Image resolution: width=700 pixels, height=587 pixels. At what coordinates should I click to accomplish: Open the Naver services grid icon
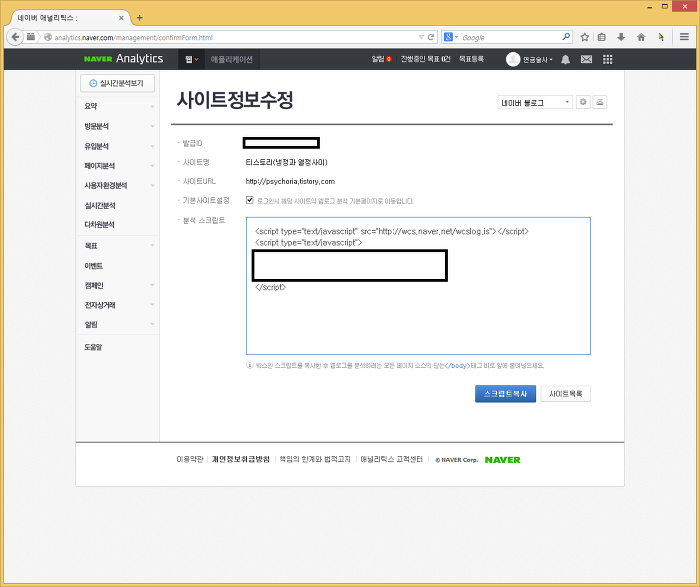(607, 59)
